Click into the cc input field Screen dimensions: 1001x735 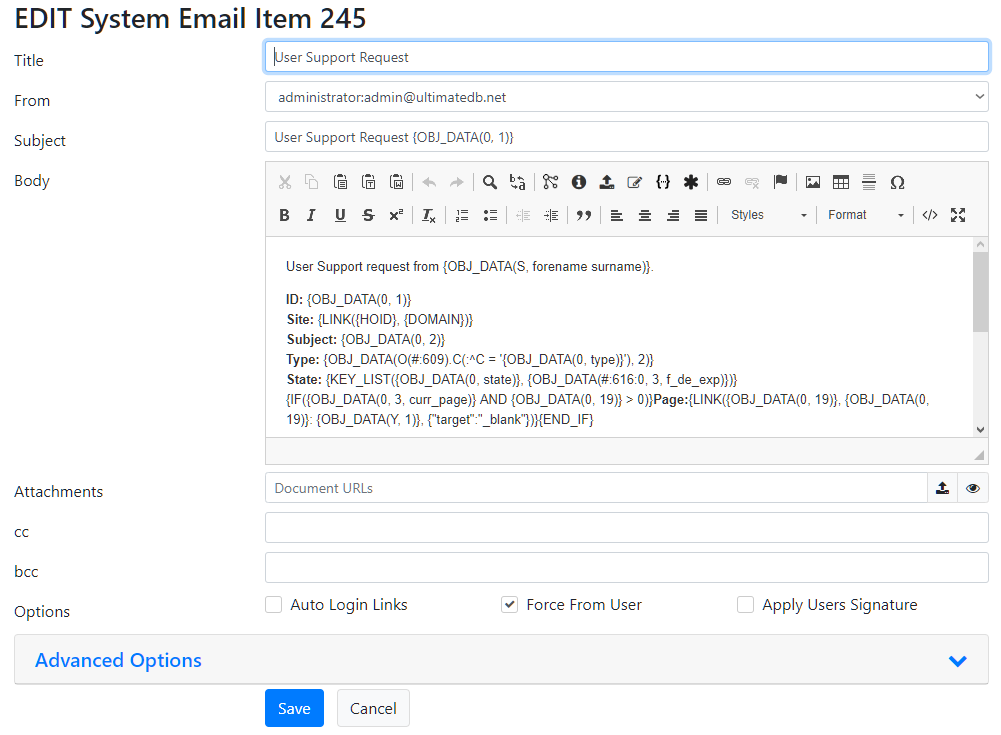click(x=626, y=528)
